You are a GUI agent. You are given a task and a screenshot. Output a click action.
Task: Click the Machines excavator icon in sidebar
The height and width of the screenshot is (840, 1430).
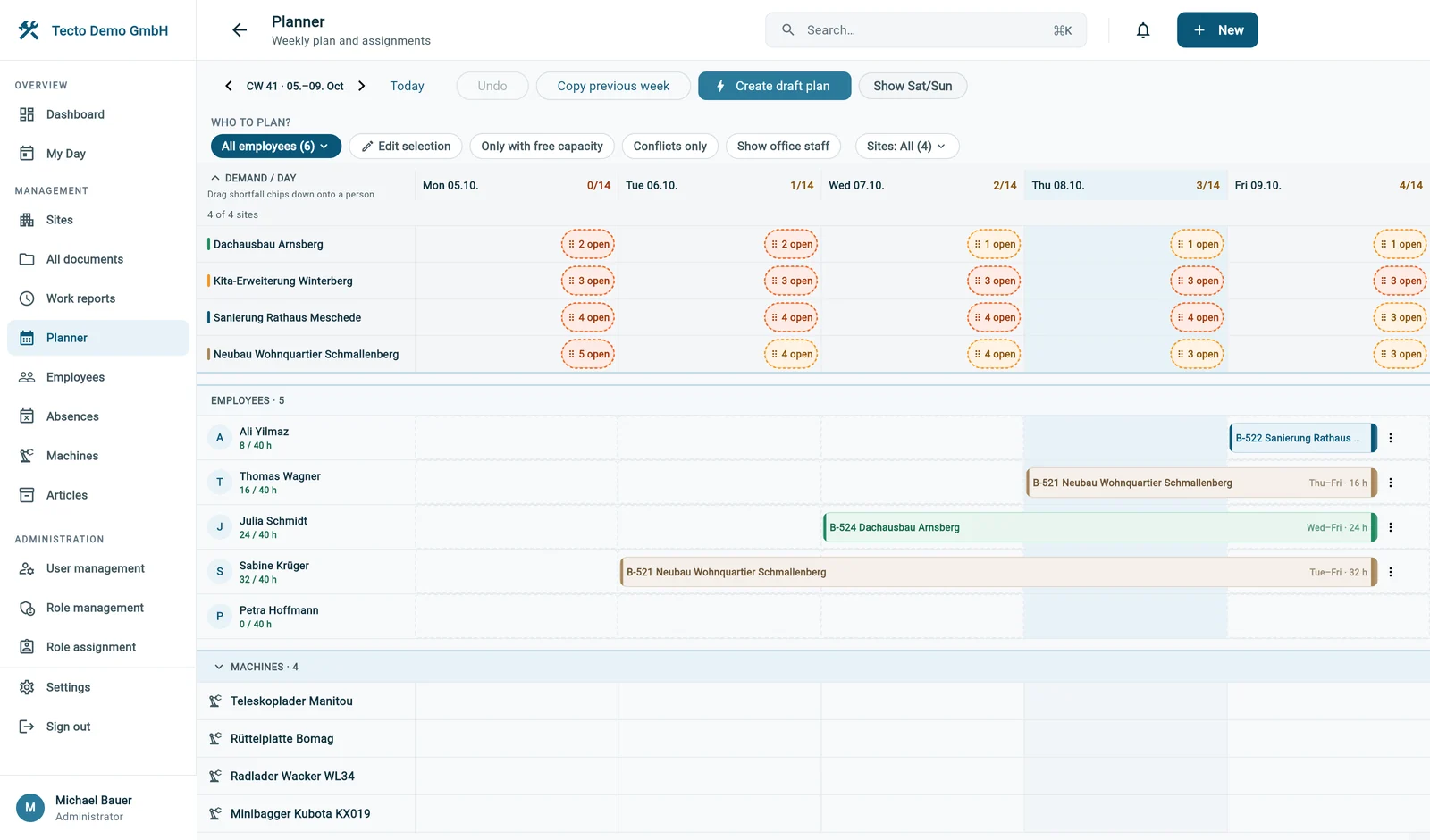click(27, 456)
